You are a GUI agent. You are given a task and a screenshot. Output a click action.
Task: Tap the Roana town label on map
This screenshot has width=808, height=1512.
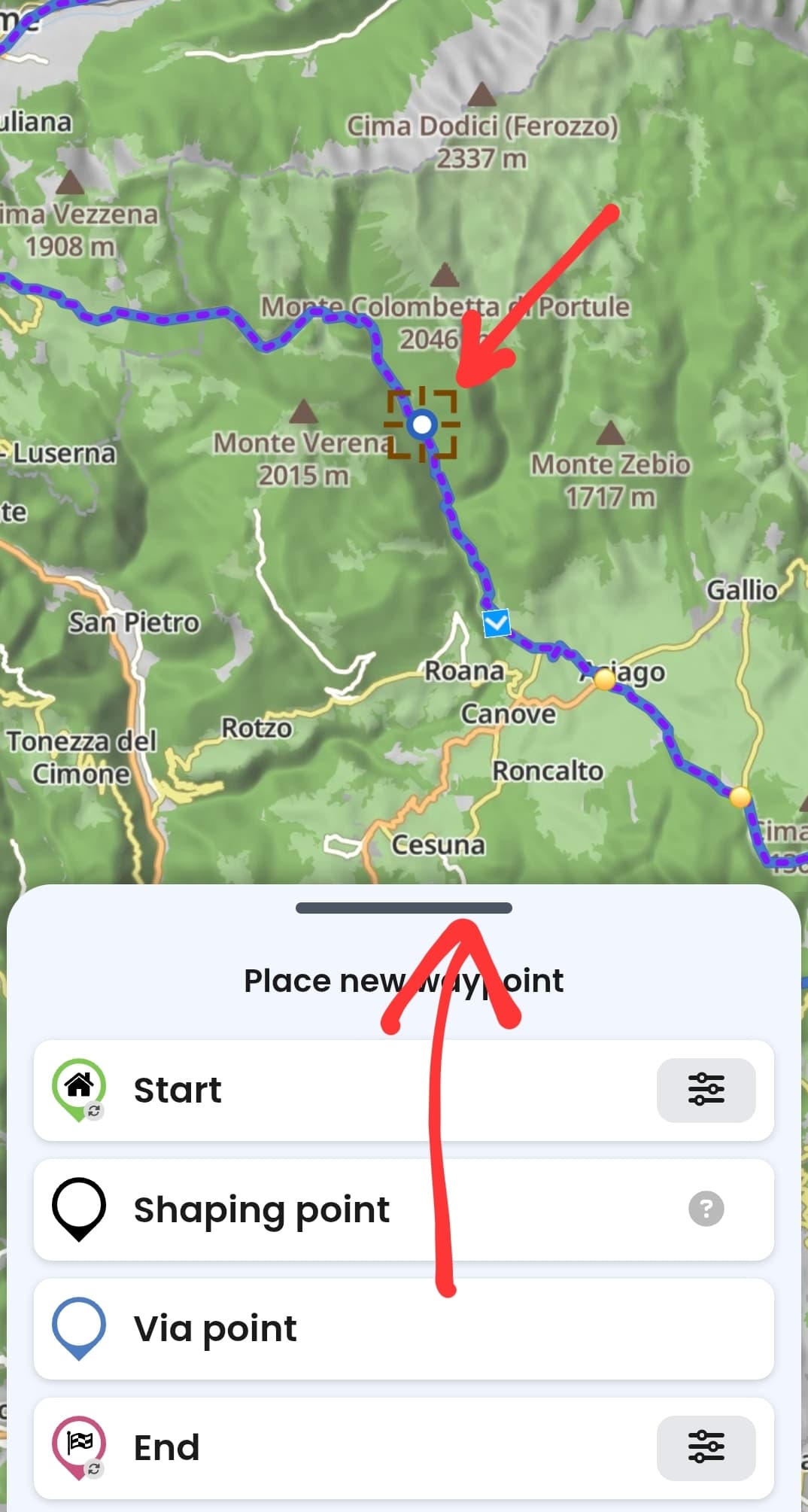464,670
